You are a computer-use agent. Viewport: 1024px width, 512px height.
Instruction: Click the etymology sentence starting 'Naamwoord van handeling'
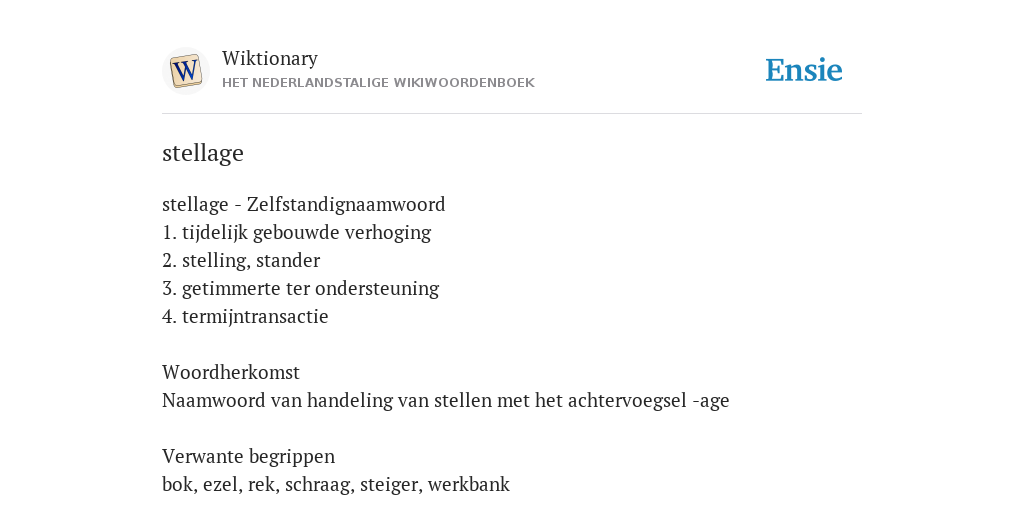coord(445,401)
